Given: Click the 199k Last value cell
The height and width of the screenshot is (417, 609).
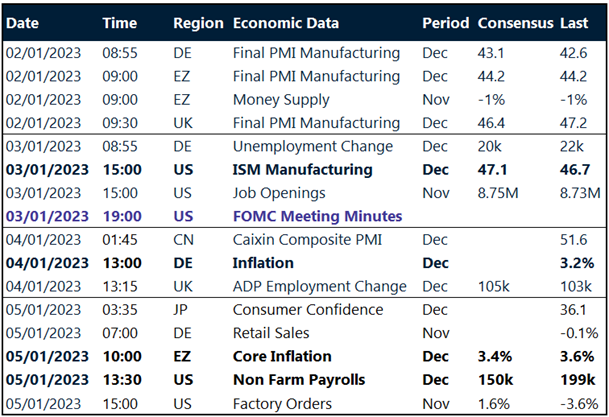Looking at the screenshot, I should (578, 380).
